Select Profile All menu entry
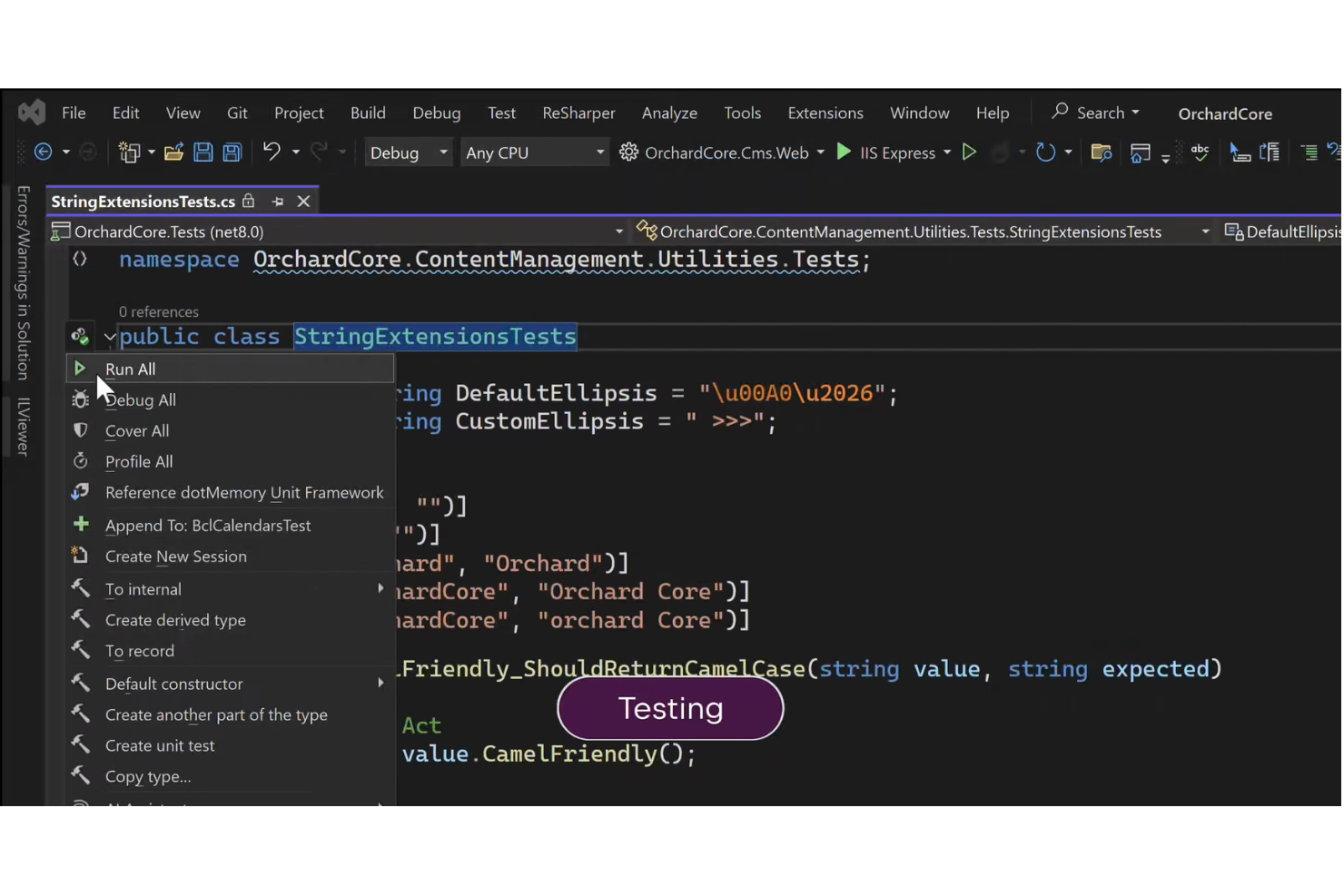The height and width of the screenshot is (896, 1344). pos(230,461)
